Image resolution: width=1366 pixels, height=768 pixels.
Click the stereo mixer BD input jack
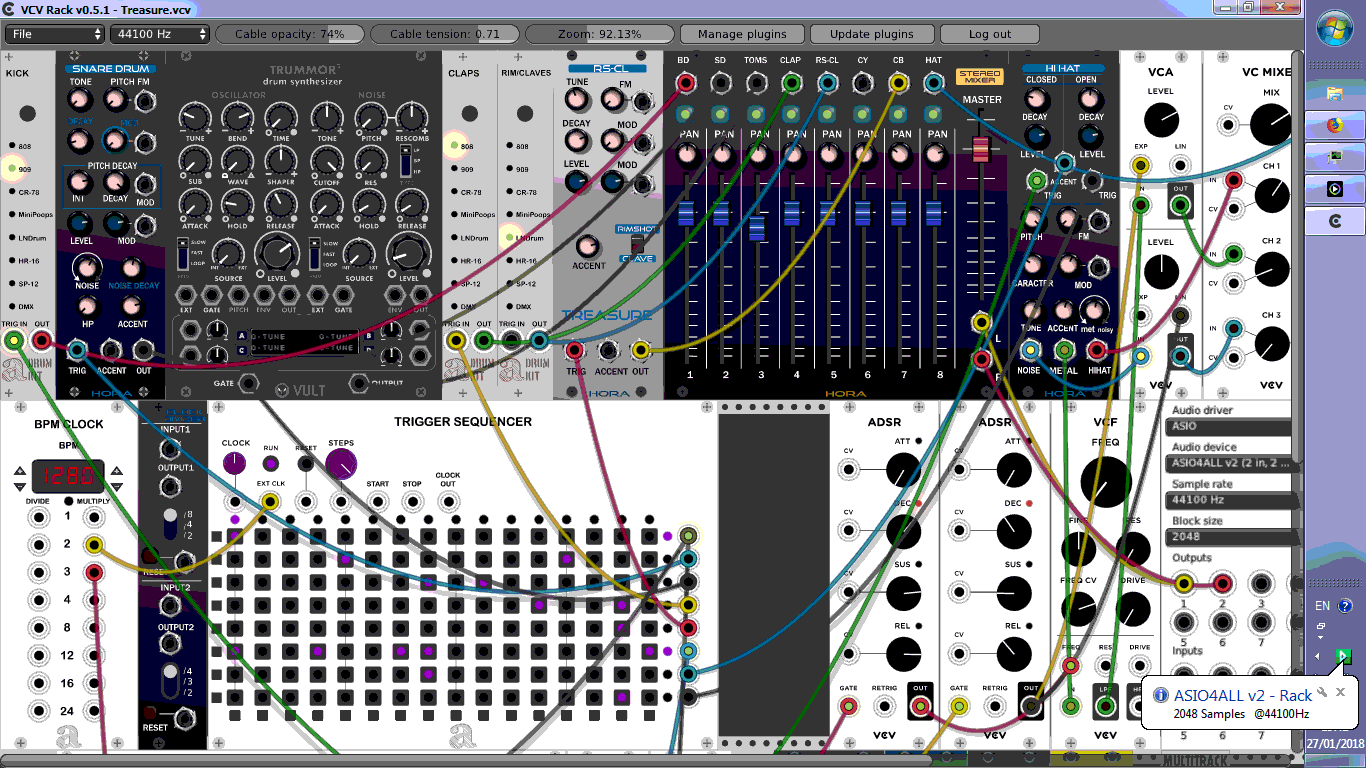684,83
